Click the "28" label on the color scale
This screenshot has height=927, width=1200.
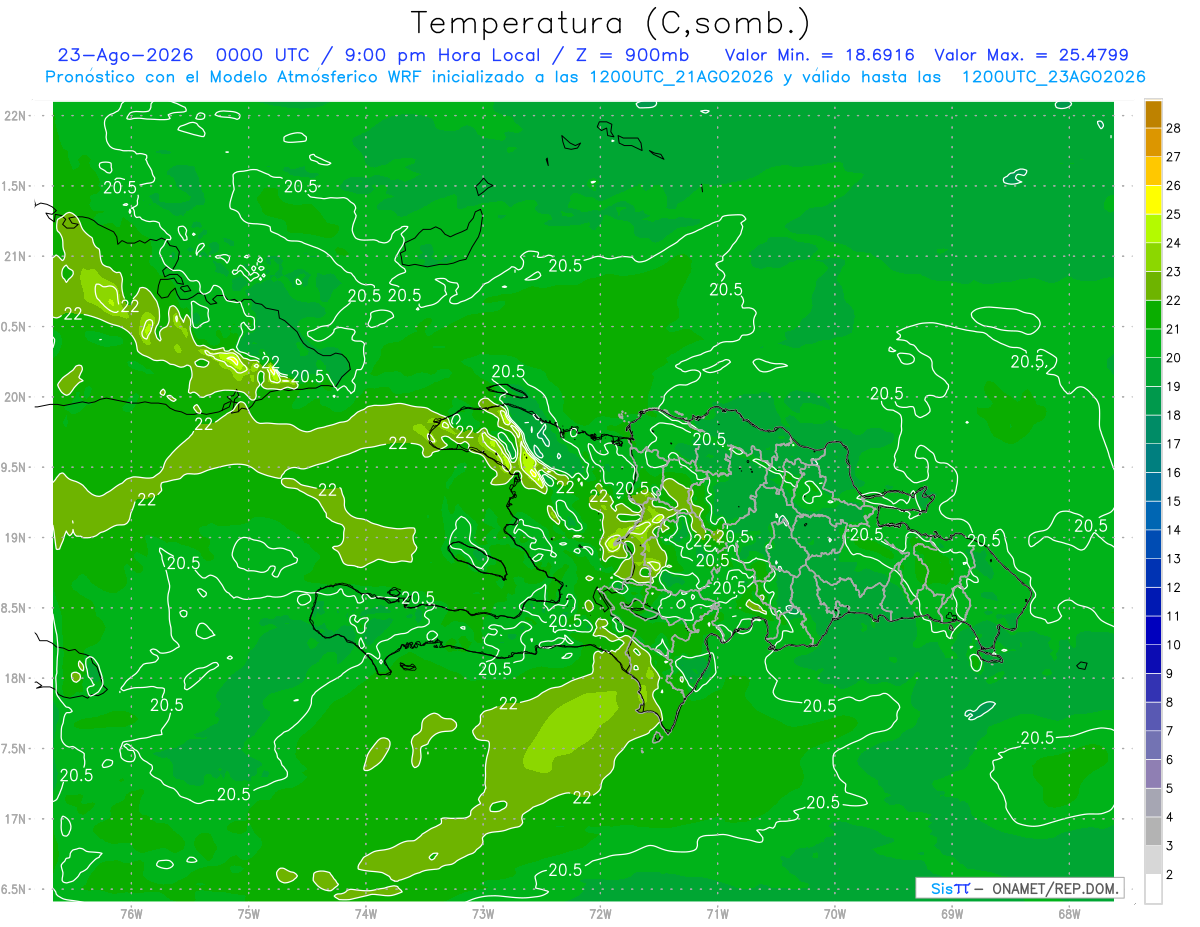1175,128
